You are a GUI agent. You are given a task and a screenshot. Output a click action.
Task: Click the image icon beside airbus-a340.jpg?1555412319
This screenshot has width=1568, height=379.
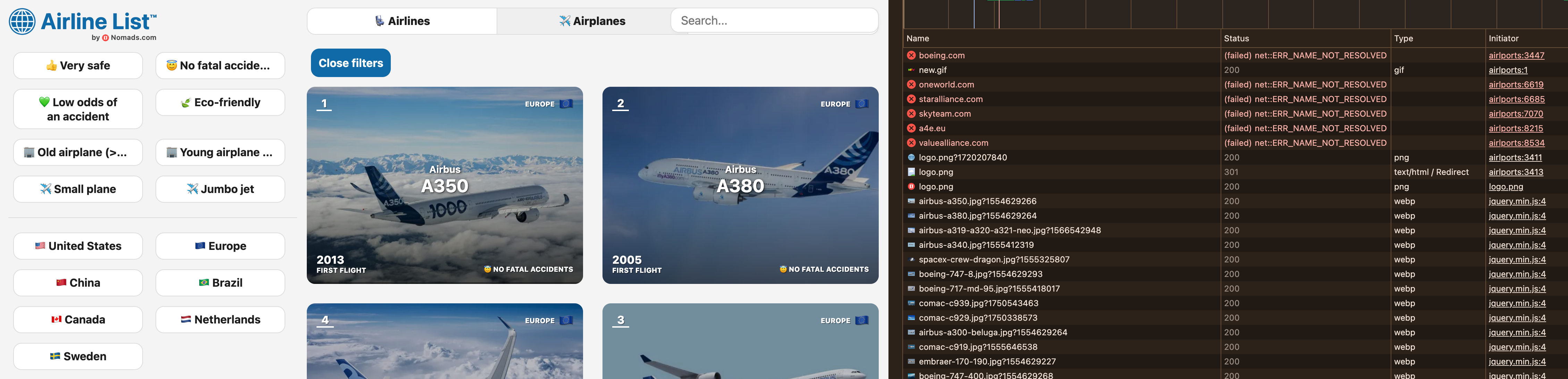pyautogui.click(x=911, y=245)
